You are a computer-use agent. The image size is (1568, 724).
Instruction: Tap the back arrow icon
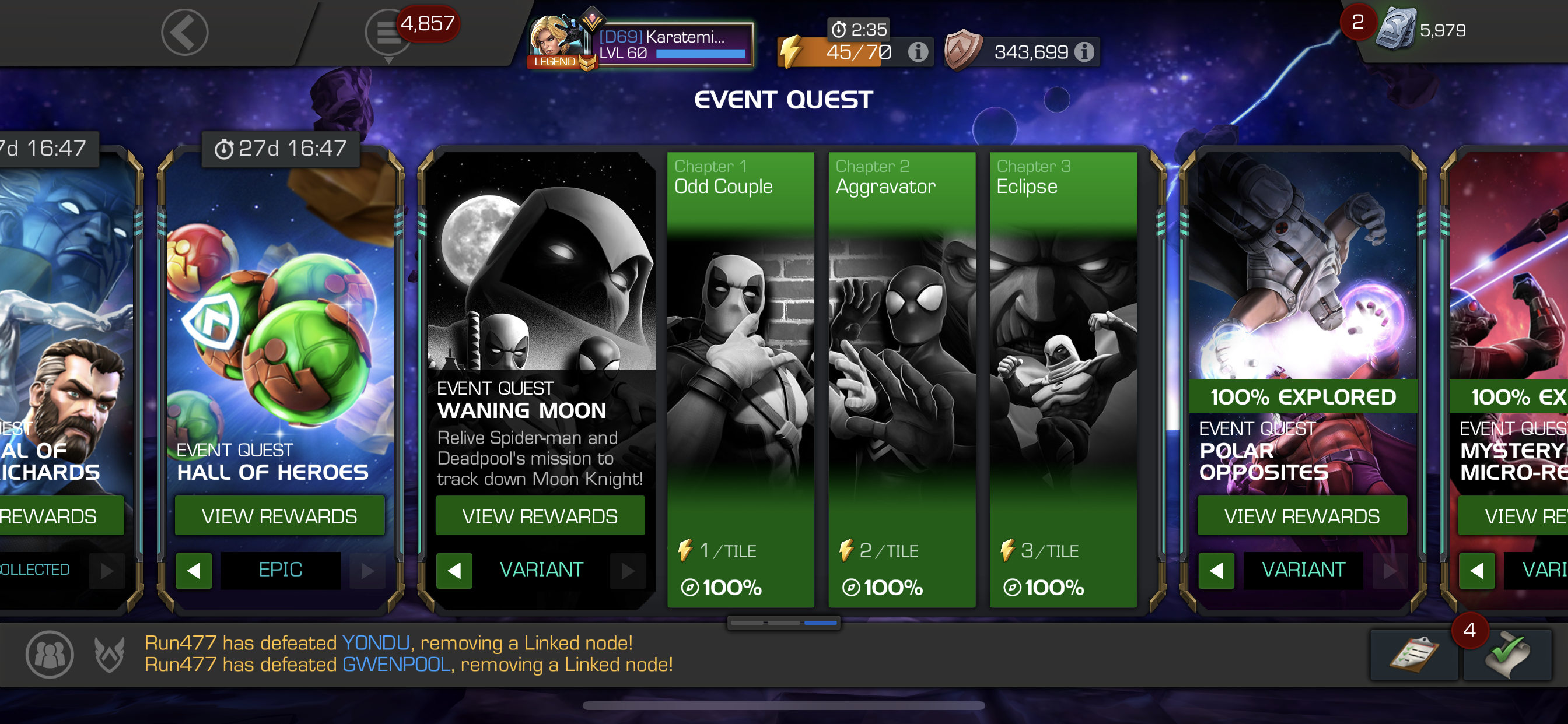[x=185, y=32]
